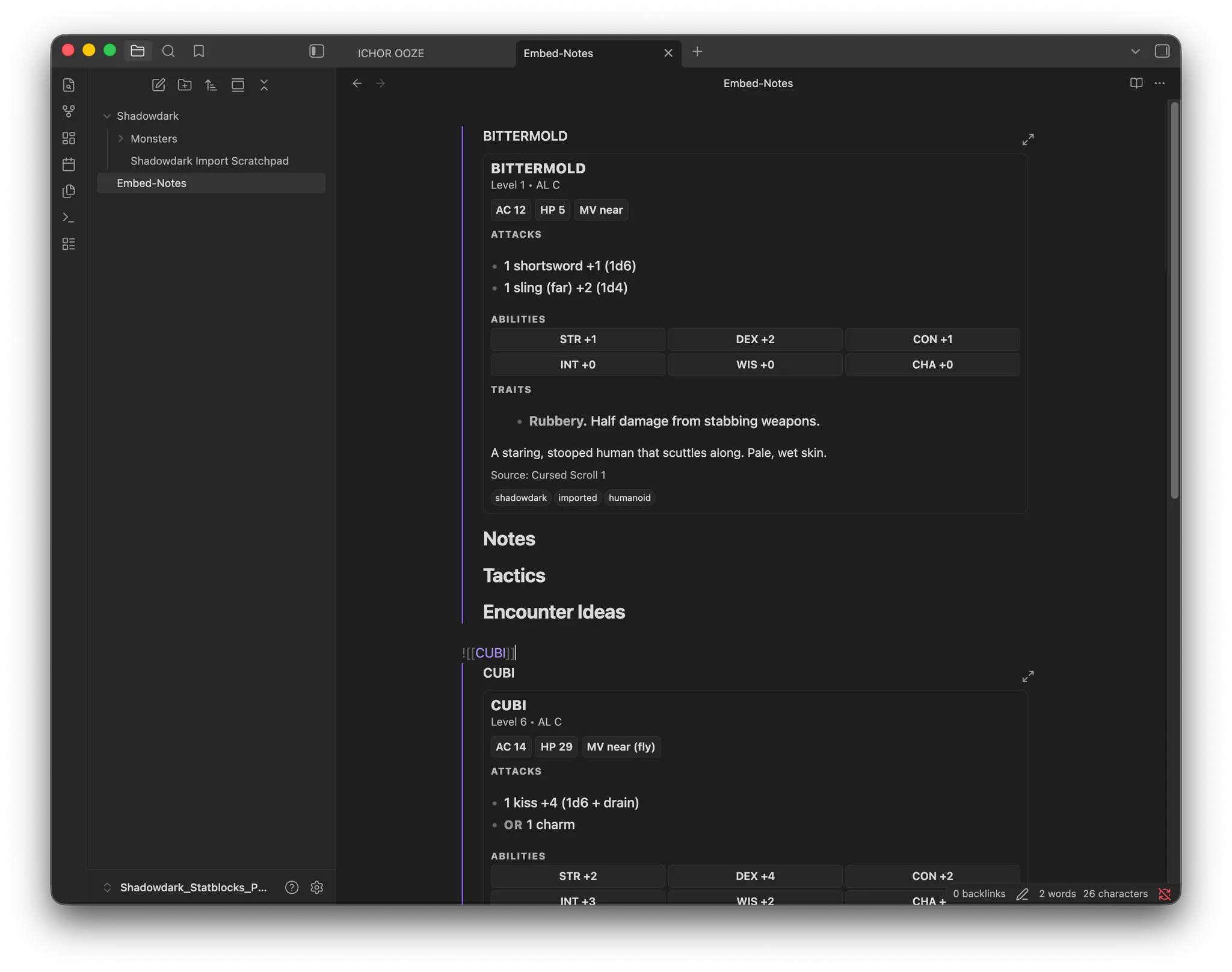Click the '1 kiss +4 (1d6 + drain)' attack
Screen dimensions: 1232x972
click(571, 803)
